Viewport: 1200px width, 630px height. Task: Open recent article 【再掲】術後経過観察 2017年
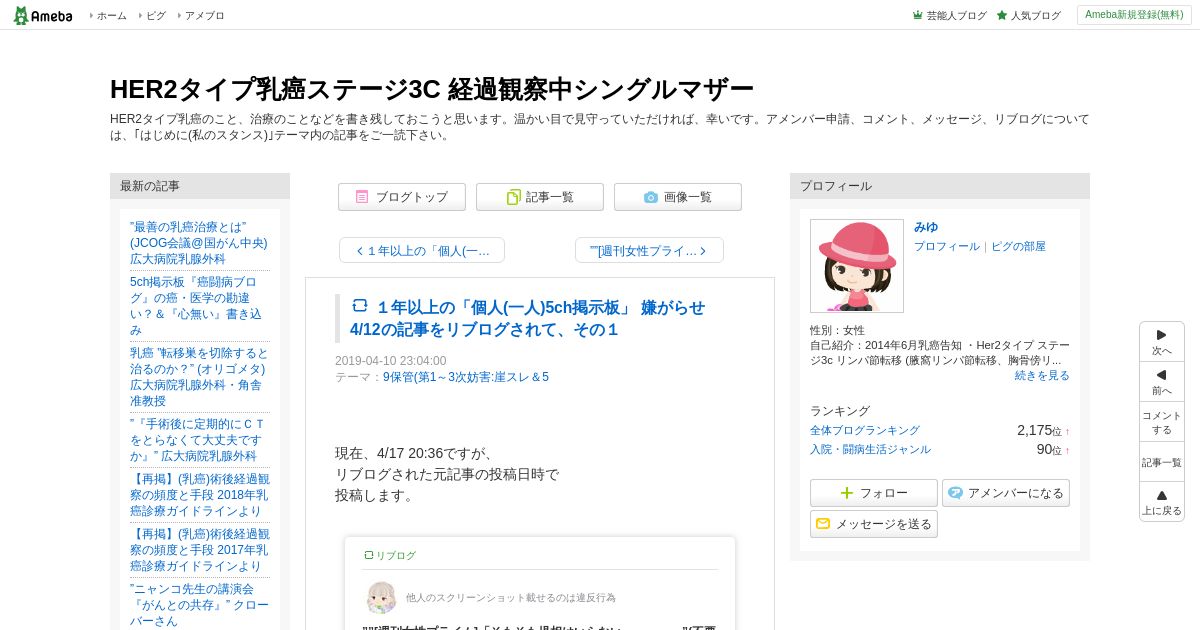pyautogui.click(x=199, y=550)
